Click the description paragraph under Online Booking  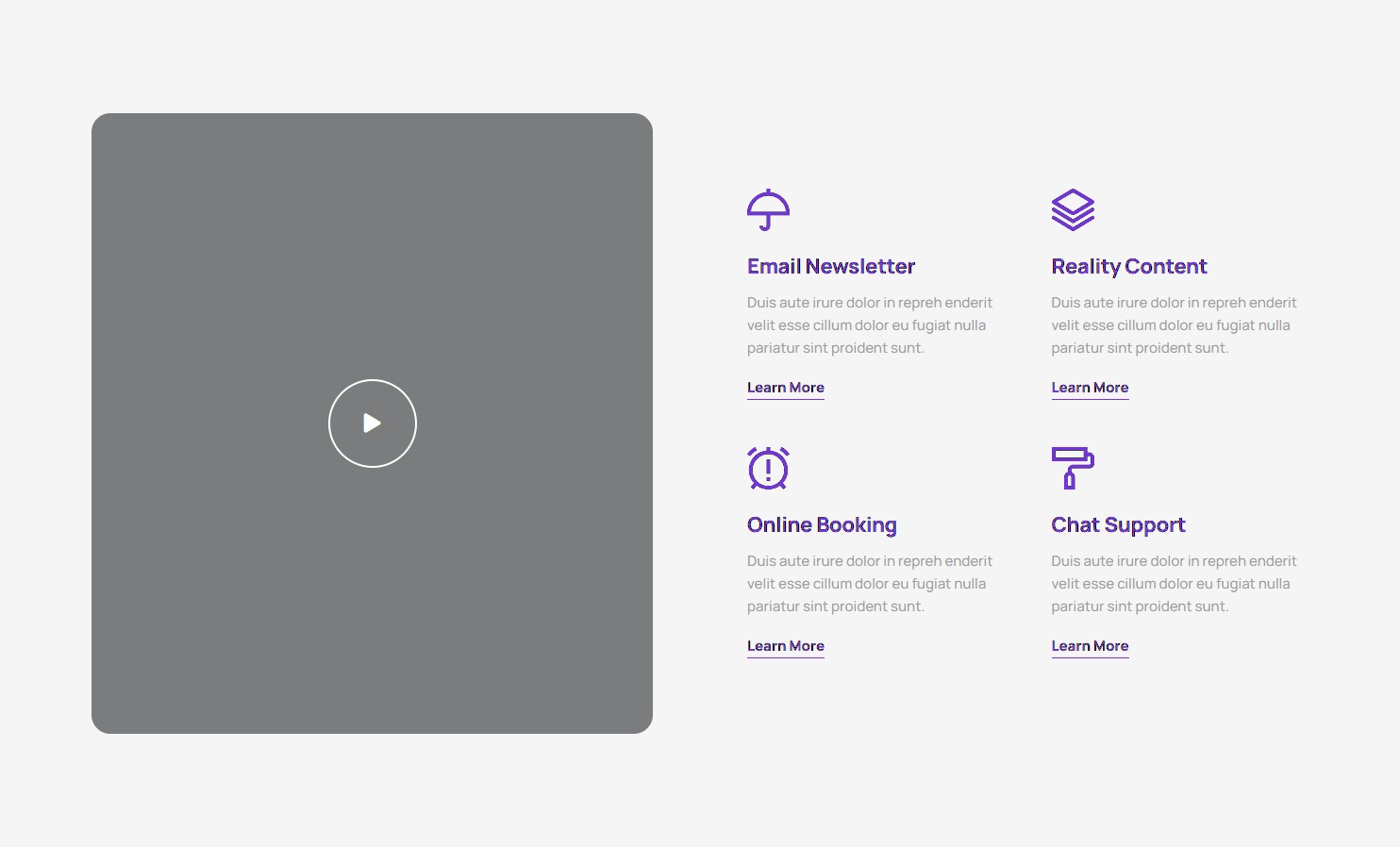868,584
